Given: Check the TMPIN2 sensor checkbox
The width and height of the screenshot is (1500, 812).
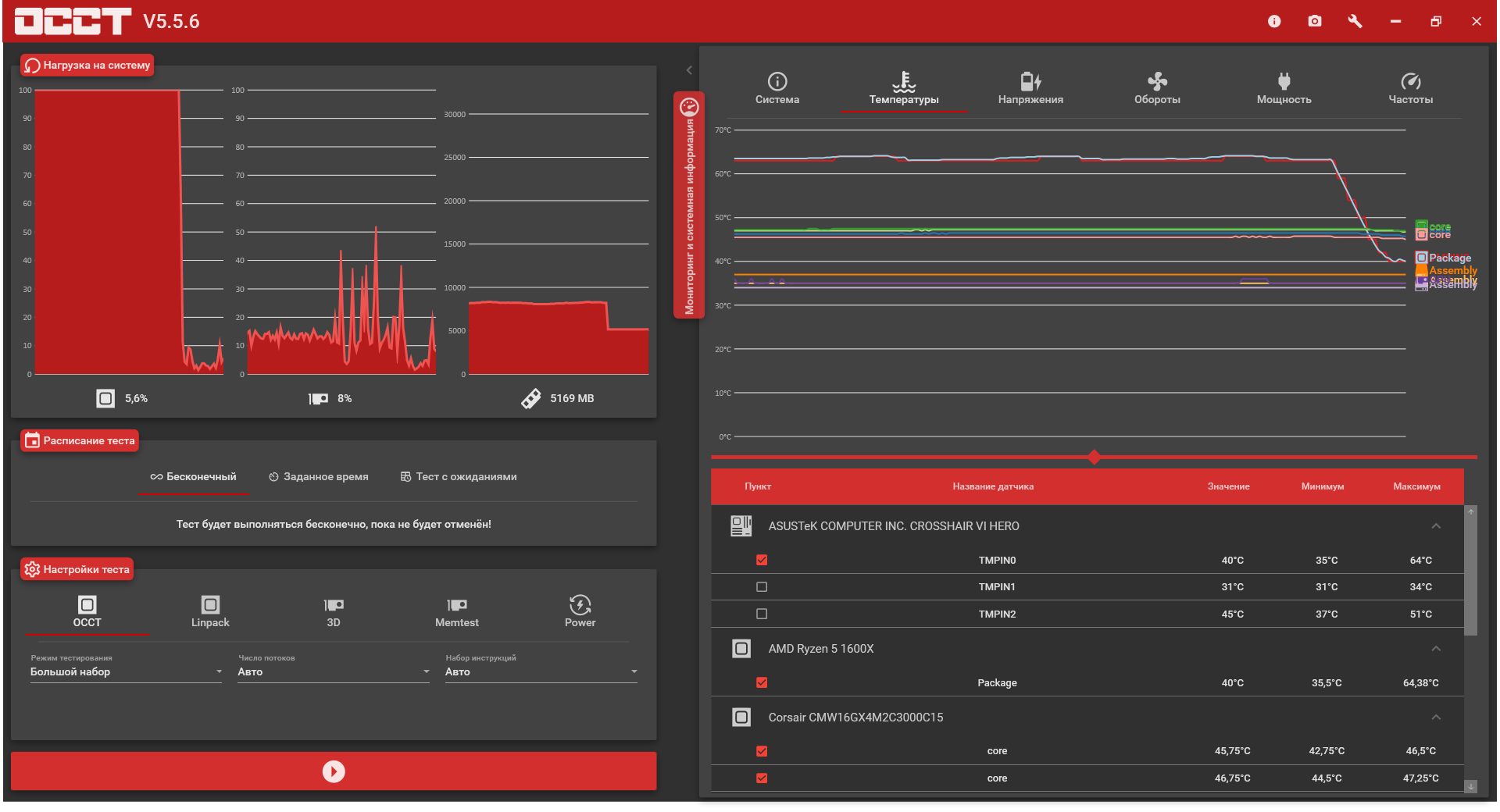Looking at the screenshot, I should coord(762,614).
